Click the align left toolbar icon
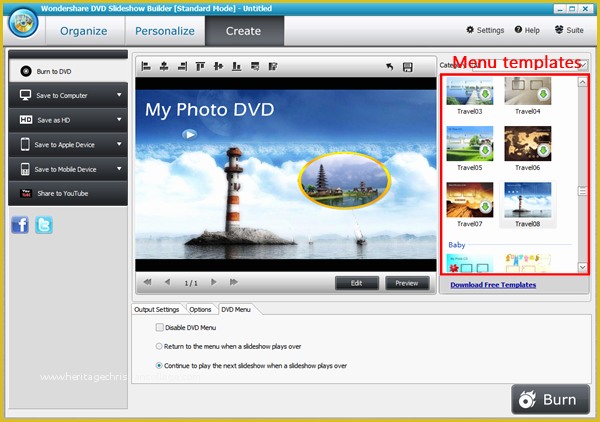The width and height of the screenshot is (600, 422). coord(146,67)
